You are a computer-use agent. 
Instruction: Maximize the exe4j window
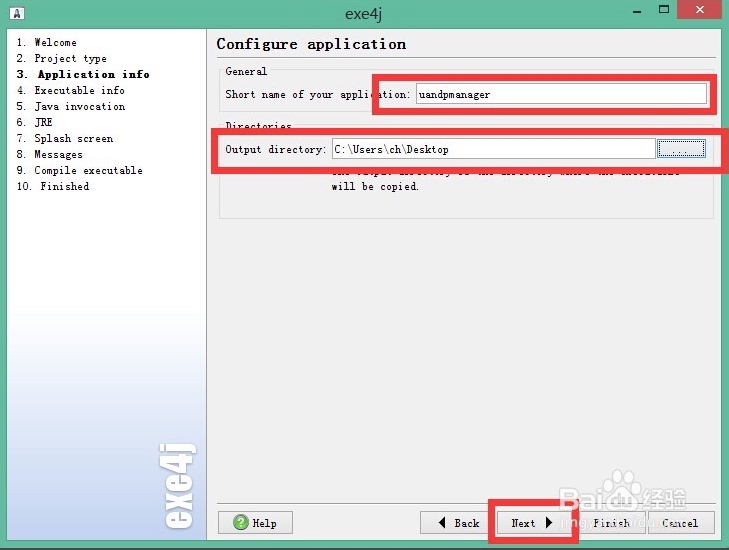click(663, 10)
